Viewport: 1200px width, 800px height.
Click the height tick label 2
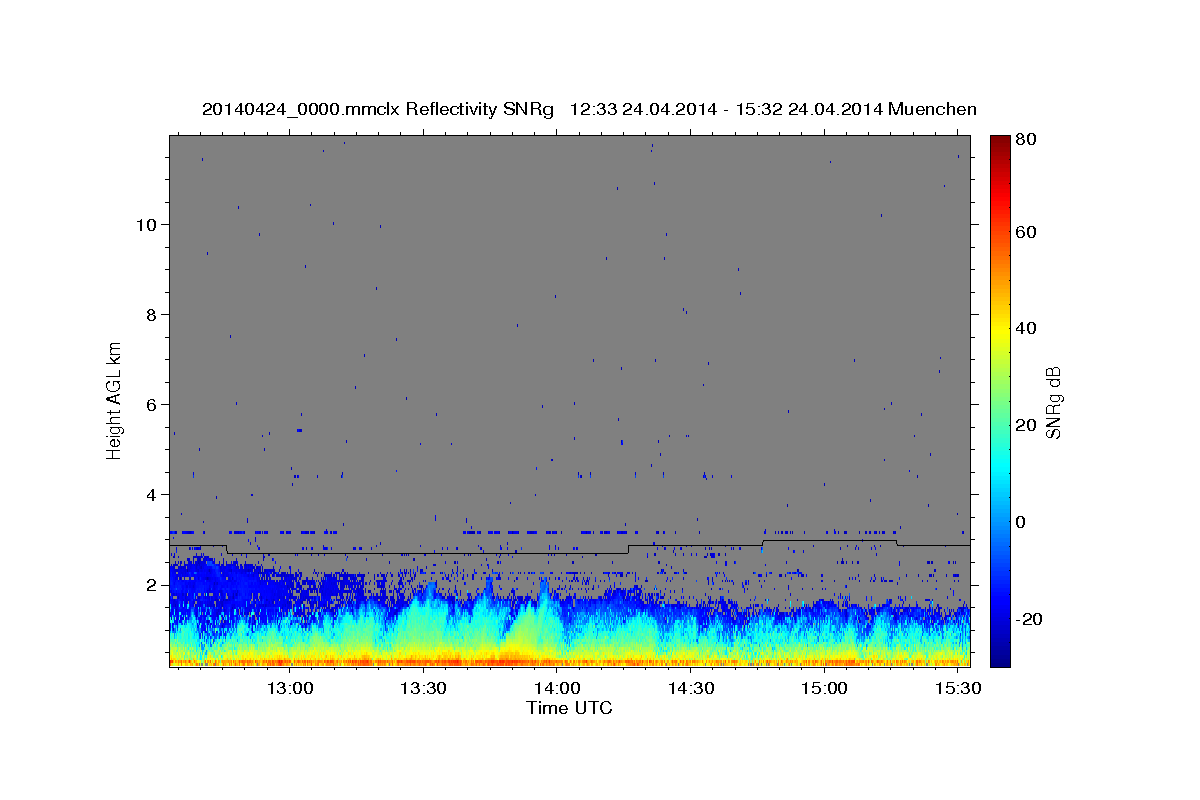coord(152,585)
